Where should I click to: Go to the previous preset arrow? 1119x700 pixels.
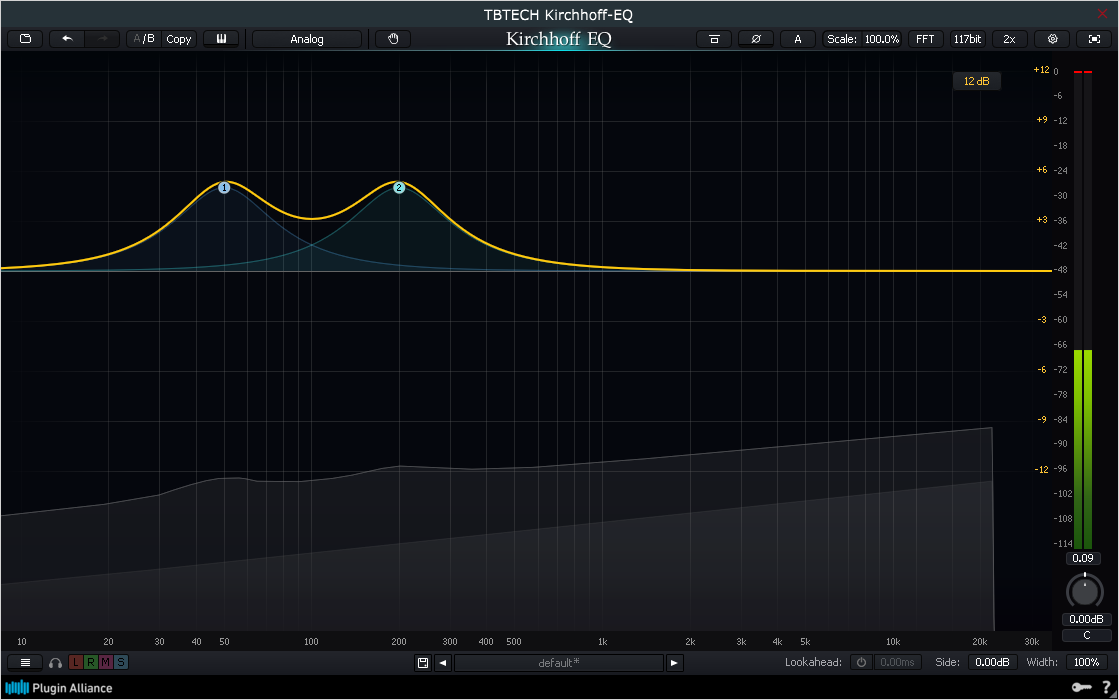[442, 663]
